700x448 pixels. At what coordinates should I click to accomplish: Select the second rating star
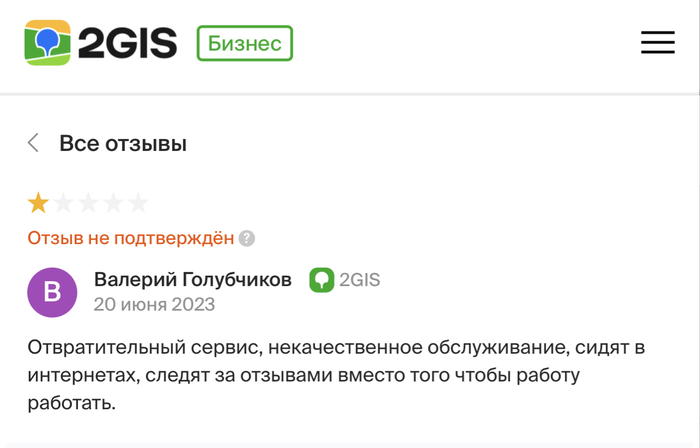click(x=63, y=204)
